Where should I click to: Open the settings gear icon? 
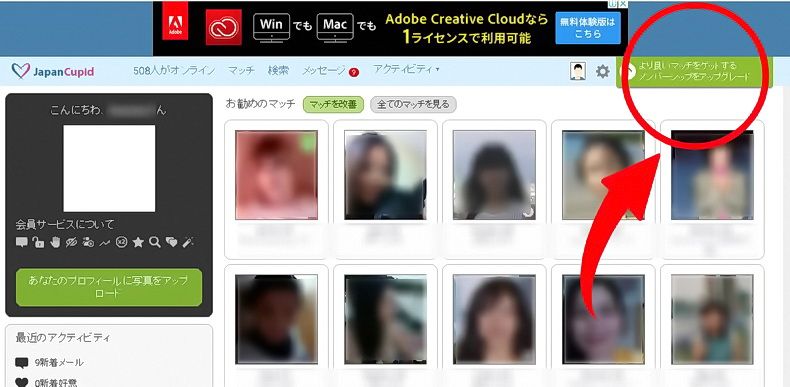(603, 72)
